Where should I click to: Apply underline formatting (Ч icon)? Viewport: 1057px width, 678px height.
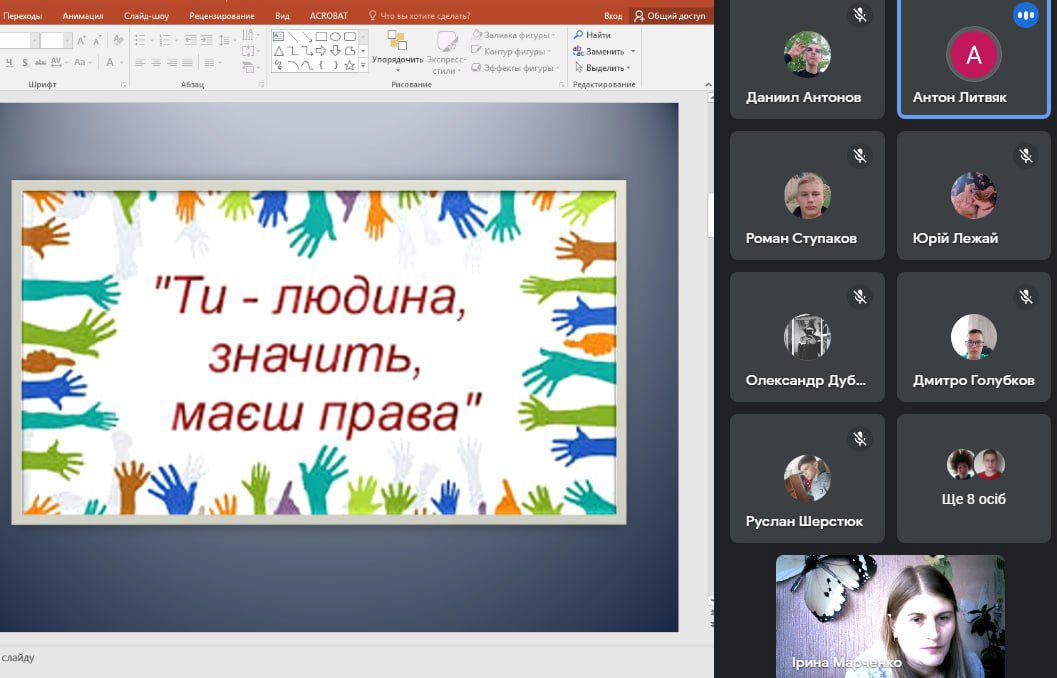click(x=9, y=63)
